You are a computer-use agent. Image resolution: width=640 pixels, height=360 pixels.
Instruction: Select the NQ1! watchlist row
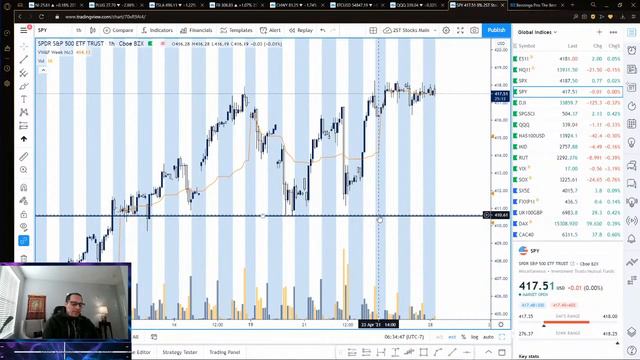click(x=568, y=70)
